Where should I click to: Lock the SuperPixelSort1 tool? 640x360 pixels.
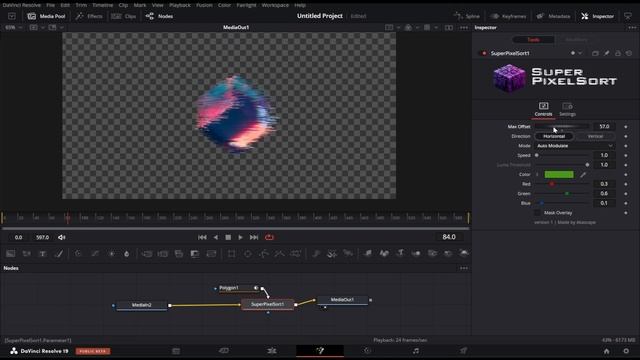618,53
